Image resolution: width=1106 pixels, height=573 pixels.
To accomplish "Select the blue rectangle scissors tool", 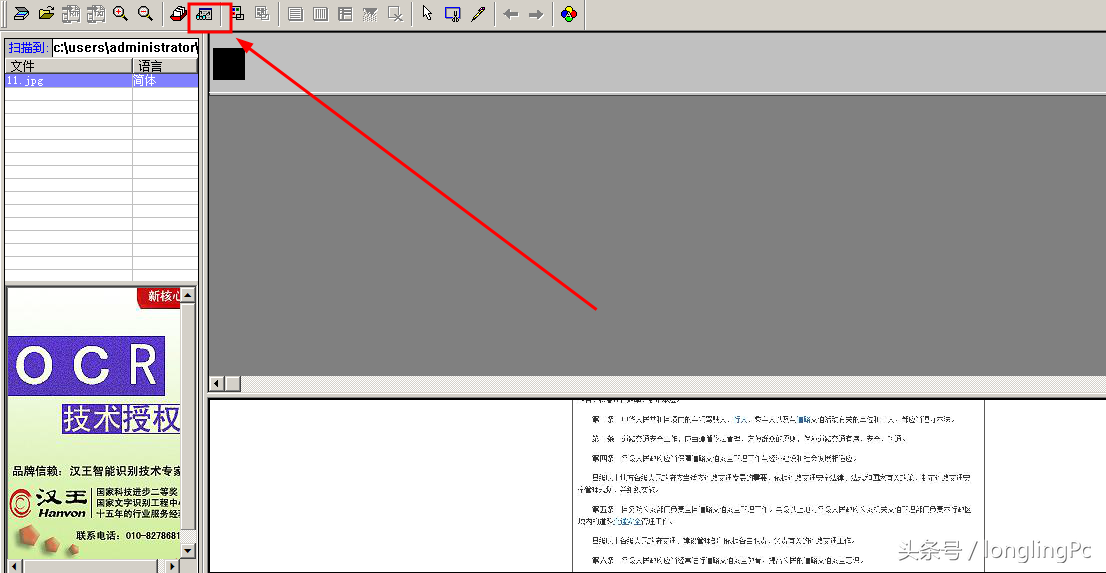I will (x=453, y=13).
